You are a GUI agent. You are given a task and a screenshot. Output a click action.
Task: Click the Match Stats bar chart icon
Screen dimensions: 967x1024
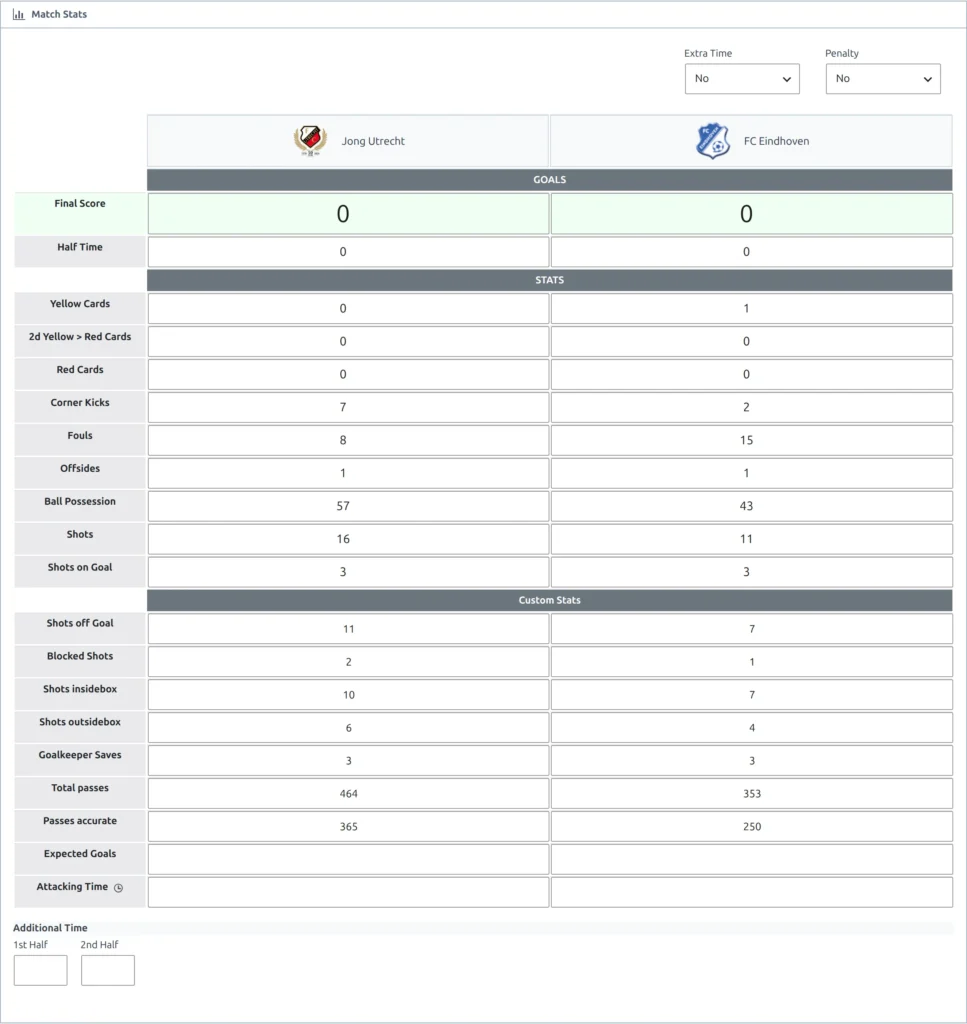point(18,14)
